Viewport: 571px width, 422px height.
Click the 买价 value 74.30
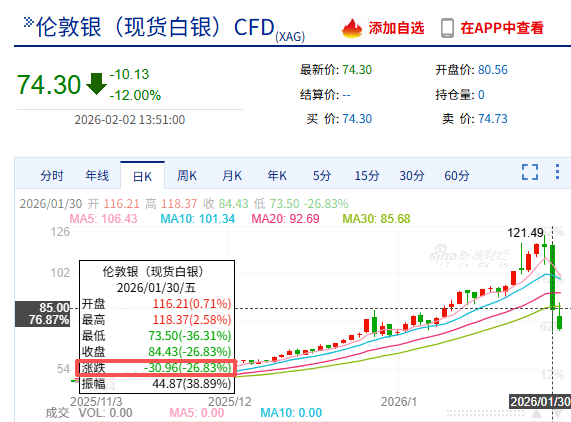[x=357, y=119]
